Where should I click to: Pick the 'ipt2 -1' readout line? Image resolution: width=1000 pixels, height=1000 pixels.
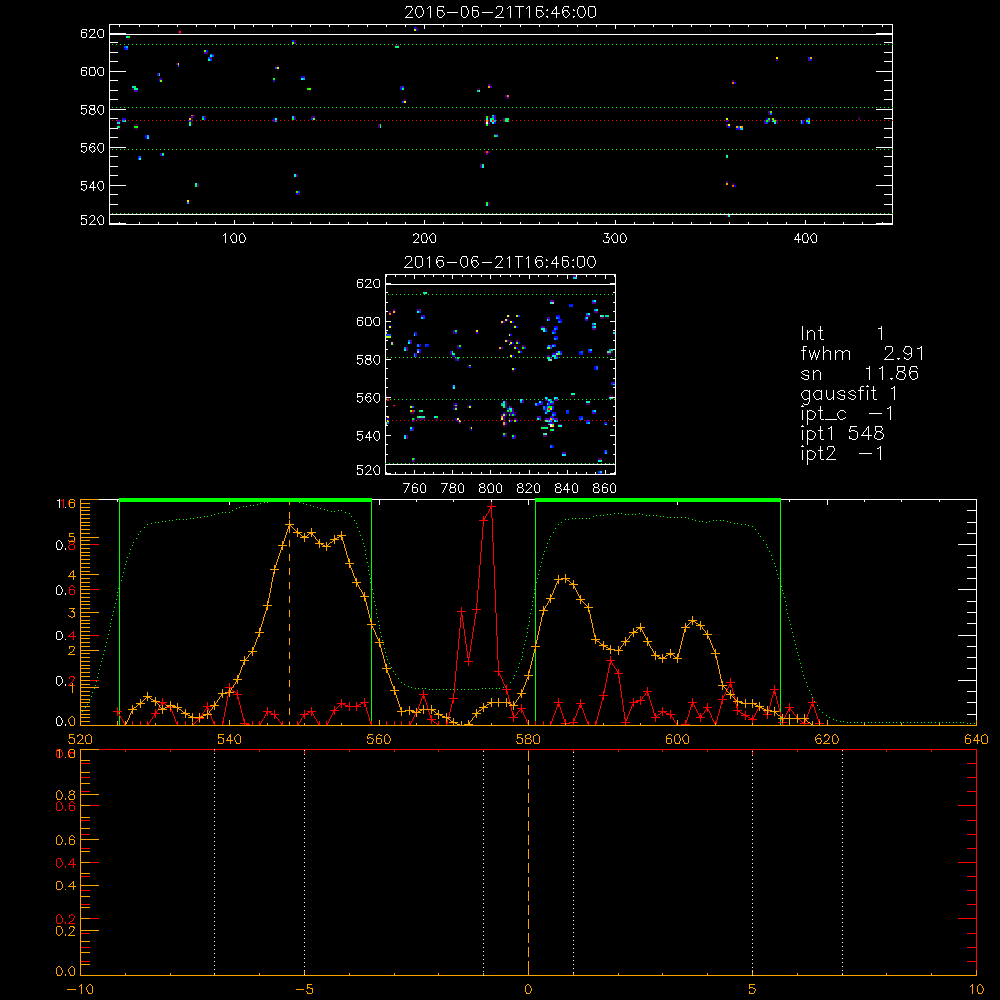(x=842, y=453)
